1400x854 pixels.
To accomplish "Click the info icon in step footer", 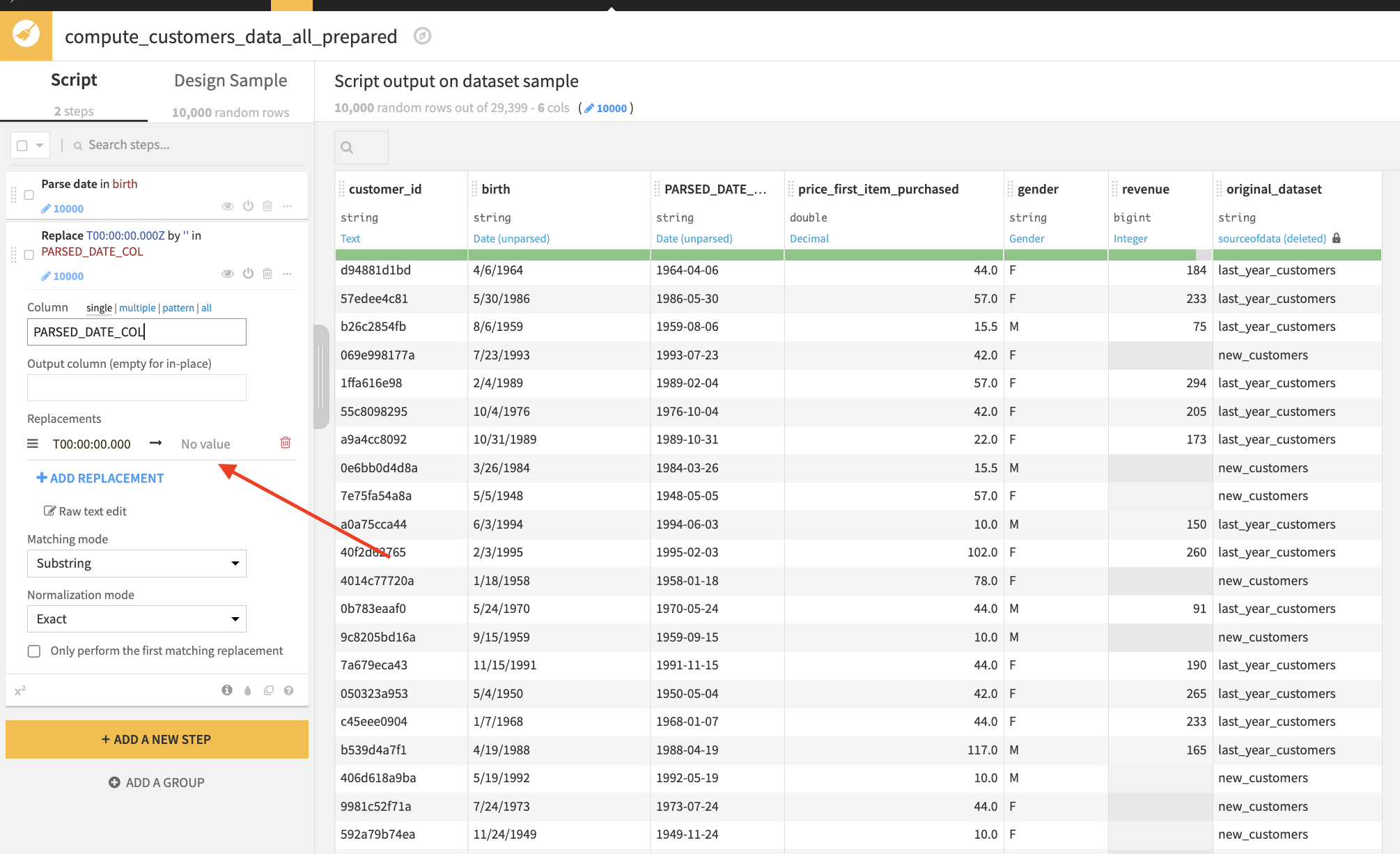I will [227, 690].
